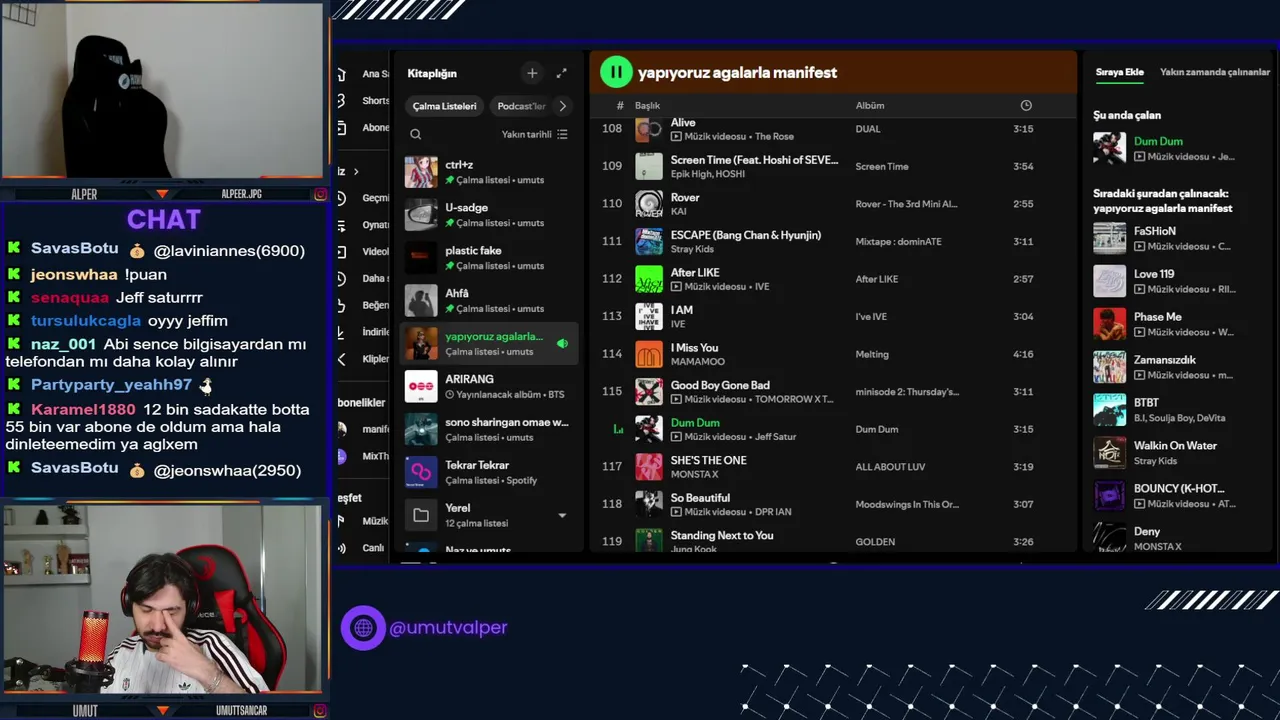Switch to Sıraya Ekle tab

point(1120,72)
